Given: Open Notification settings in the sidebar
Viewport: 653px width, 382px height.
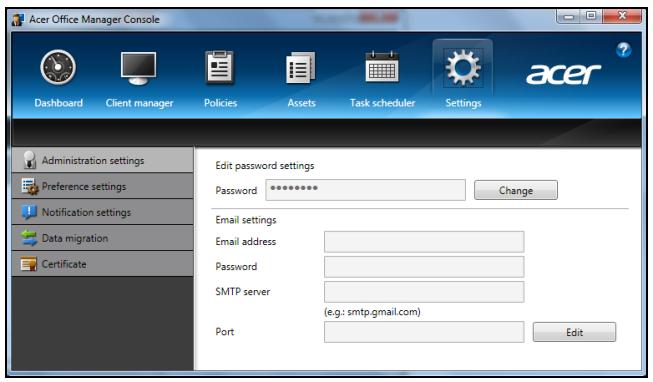Looking at the screenshot, I should click(x=102, y=212).
